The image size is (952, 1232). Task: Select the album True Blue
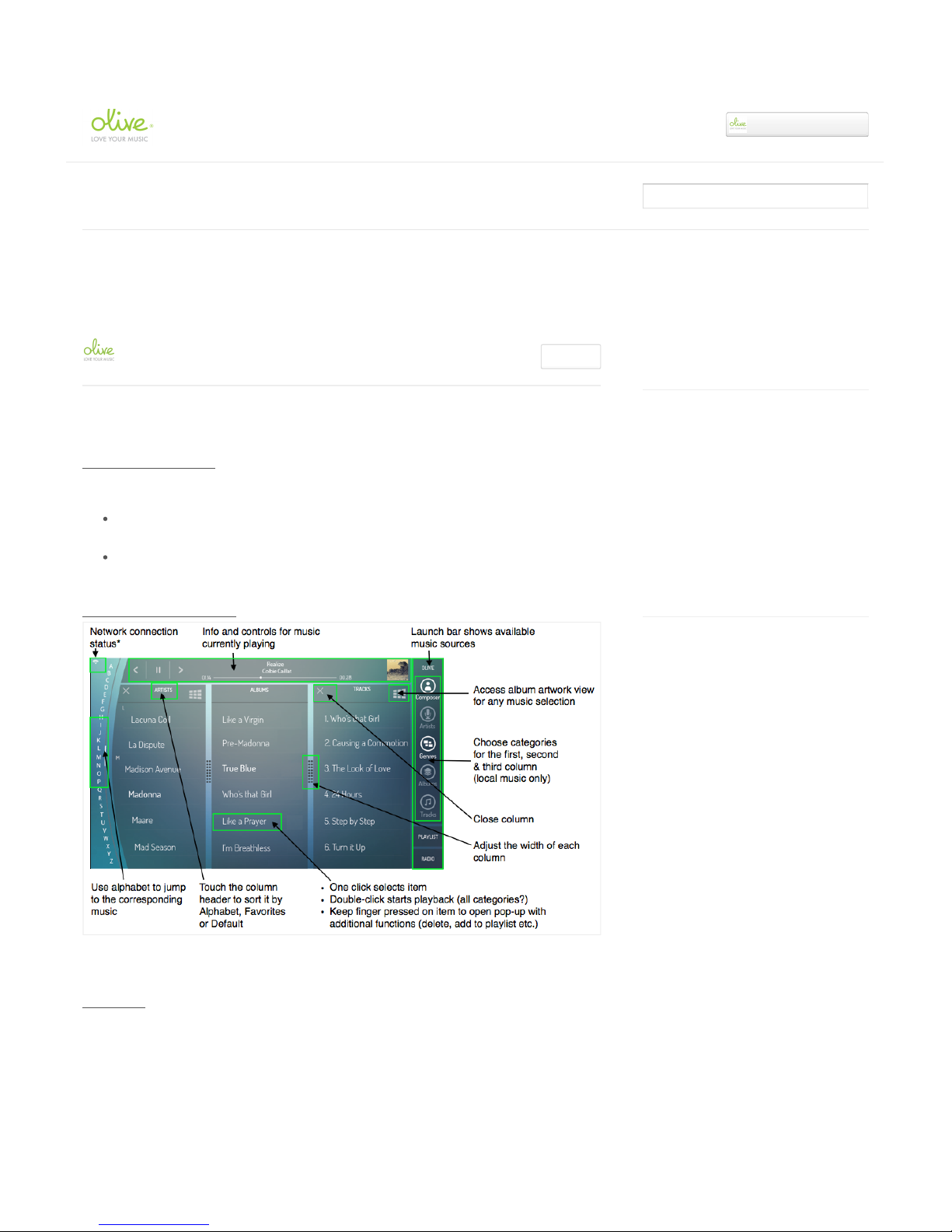[239, 768]
